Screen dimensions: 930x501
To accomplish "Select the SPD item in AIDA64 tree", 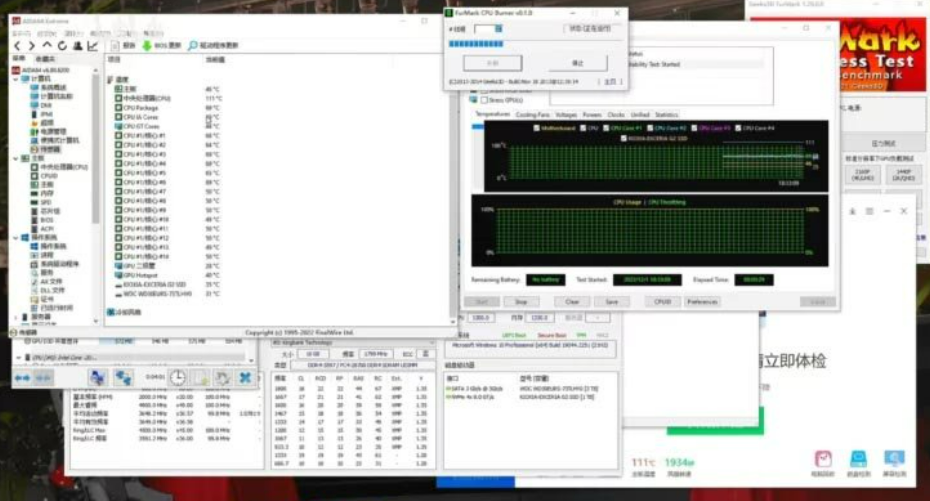I will coord(41,202).
